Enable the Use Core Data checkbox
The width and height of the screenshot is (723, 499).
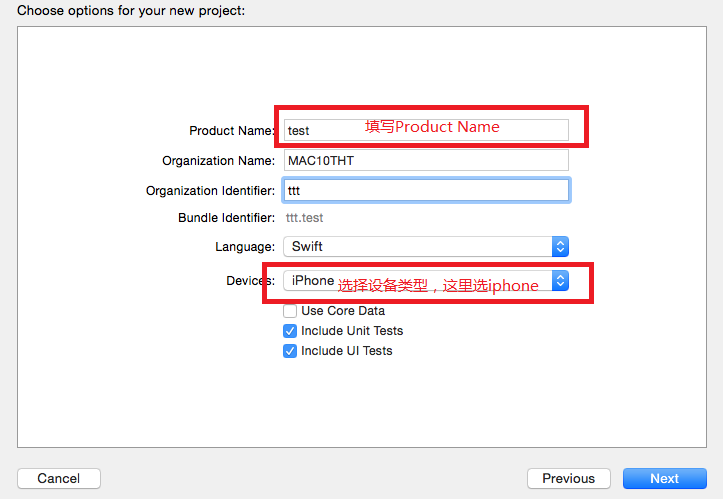(x=290, y=311)
